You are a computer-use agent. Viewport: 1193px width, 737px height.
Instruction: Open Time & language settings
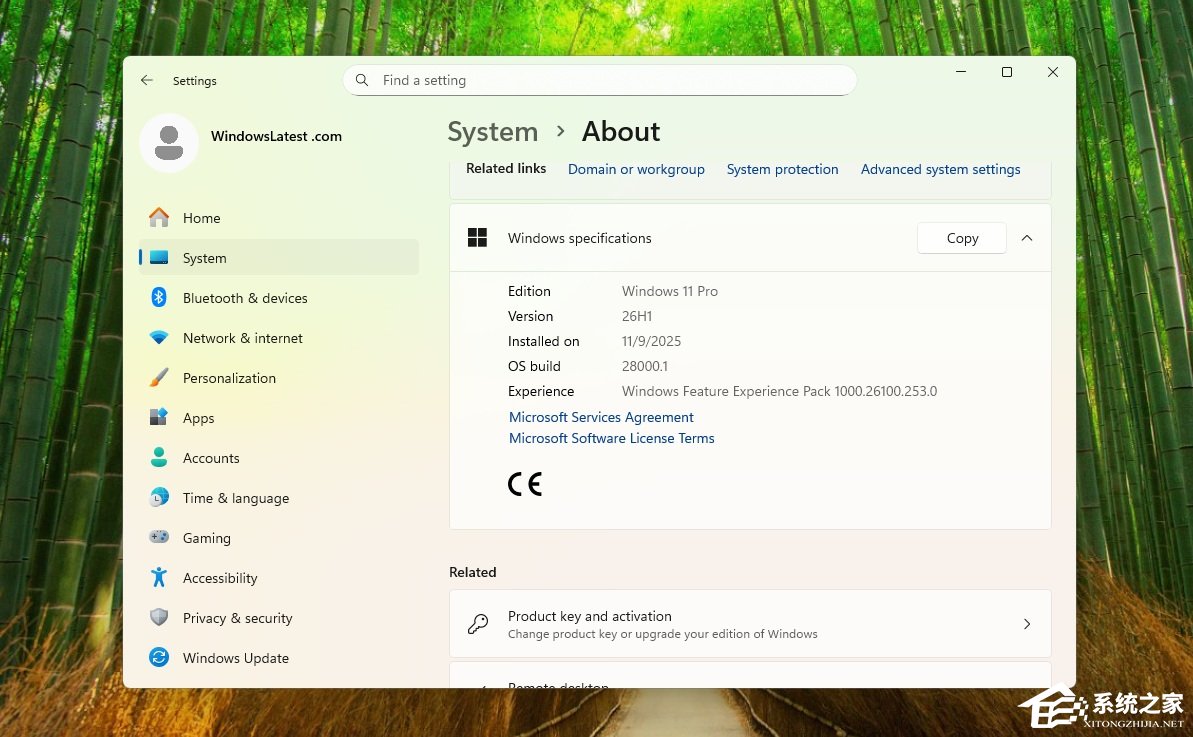point(278,497)
